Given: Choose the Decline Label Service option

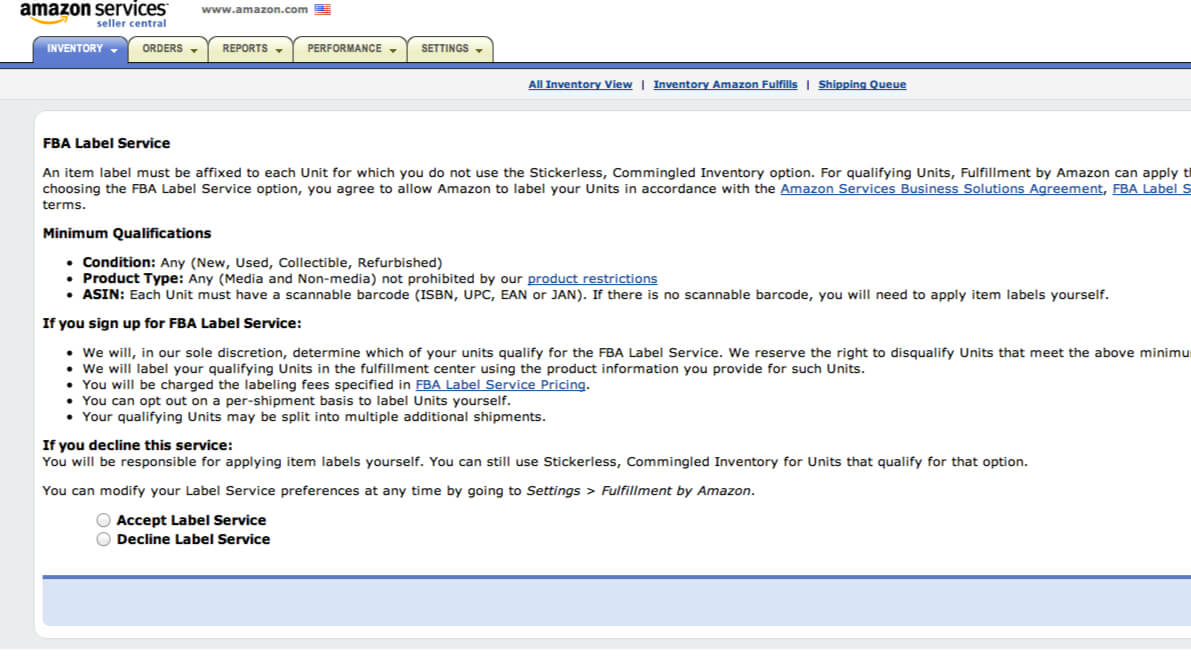Looking at the screenshot, I should click(104, 539).
